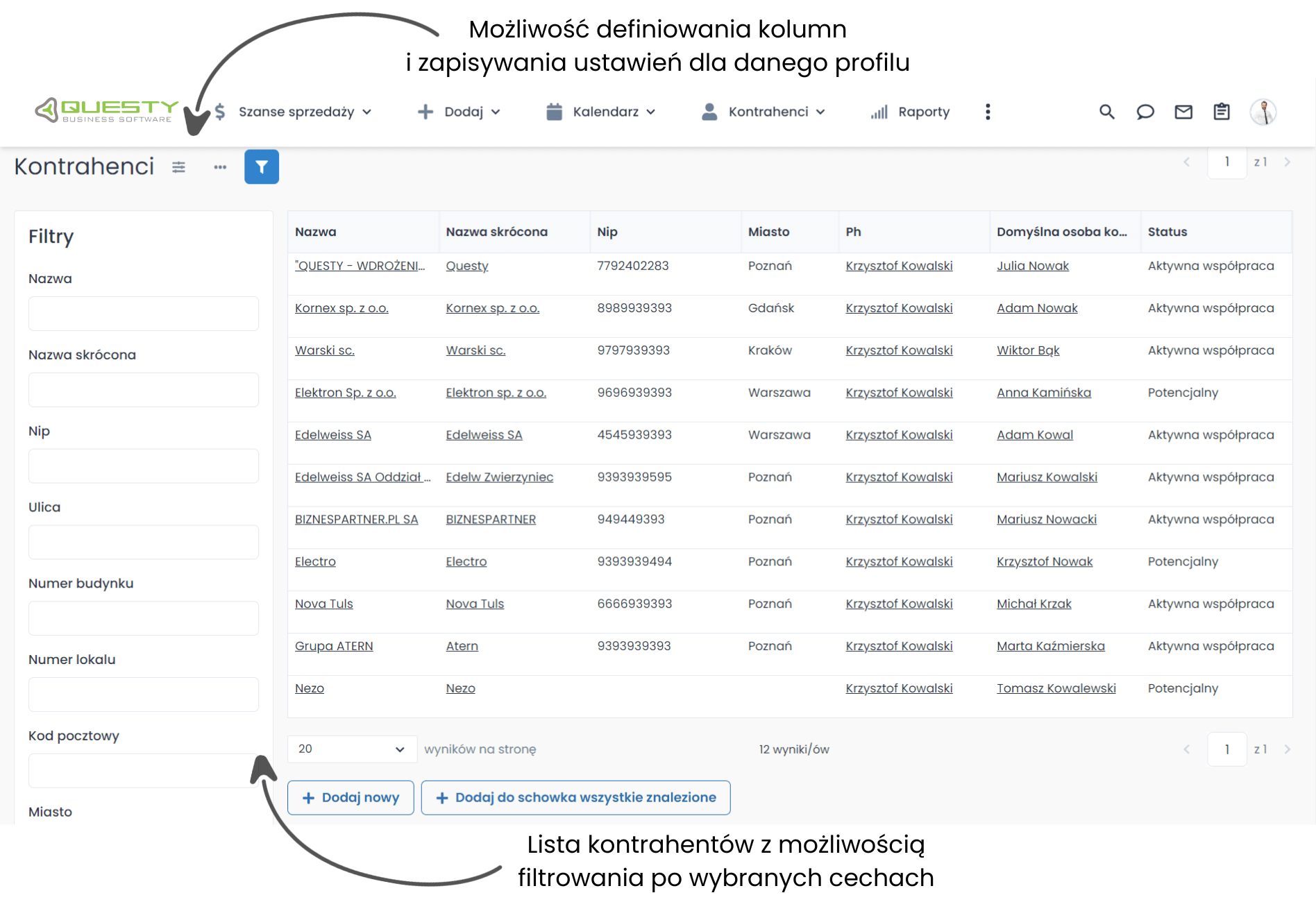This screenshot has height=902, width=1316.
Task: Open column settings sliders icon beside Kontrahenci
Action: pos(178,167)
